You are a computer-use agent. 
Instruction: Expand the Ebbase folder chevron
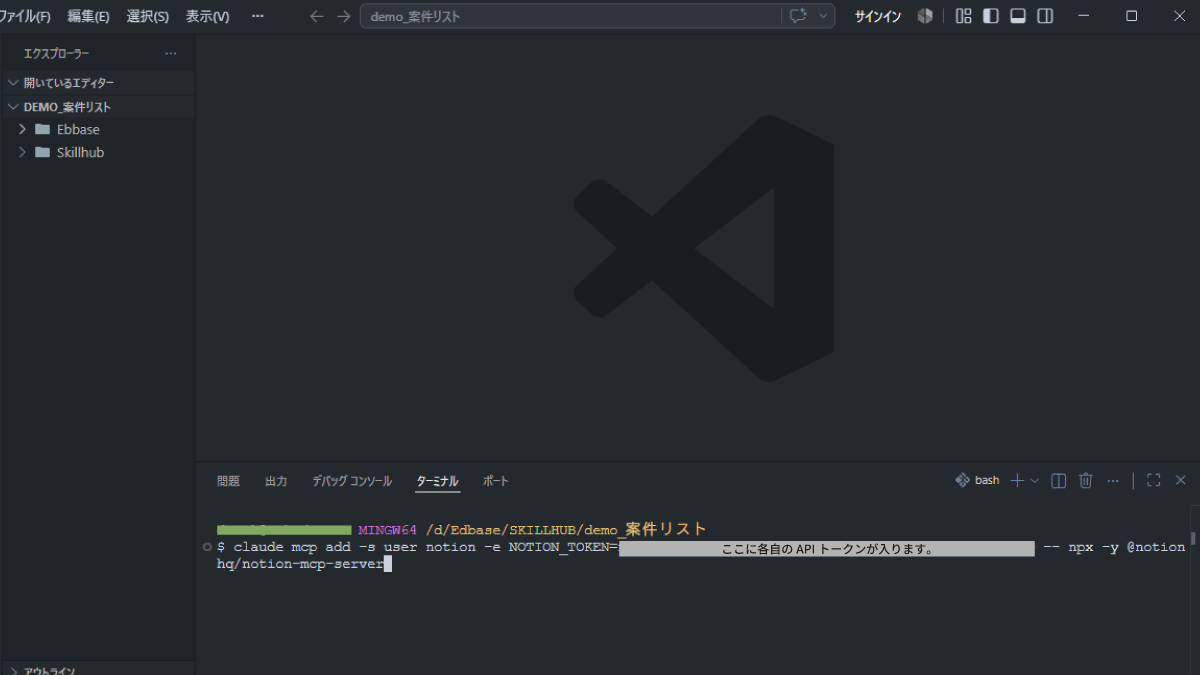[x=22, y=129]
